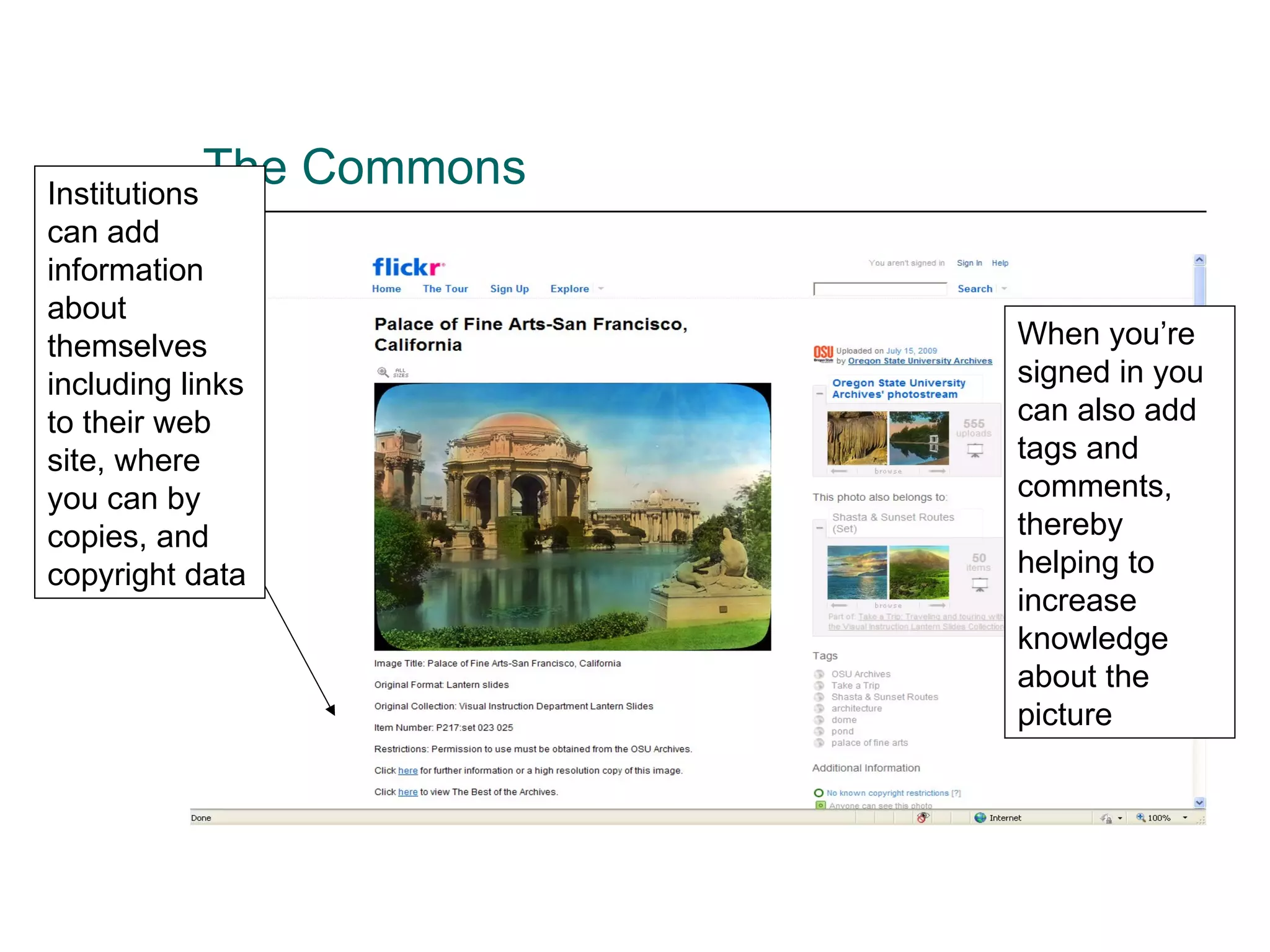1270x952 pixels.
Task: Click the globe icon beside architecture tag
Action: [819, 708]
